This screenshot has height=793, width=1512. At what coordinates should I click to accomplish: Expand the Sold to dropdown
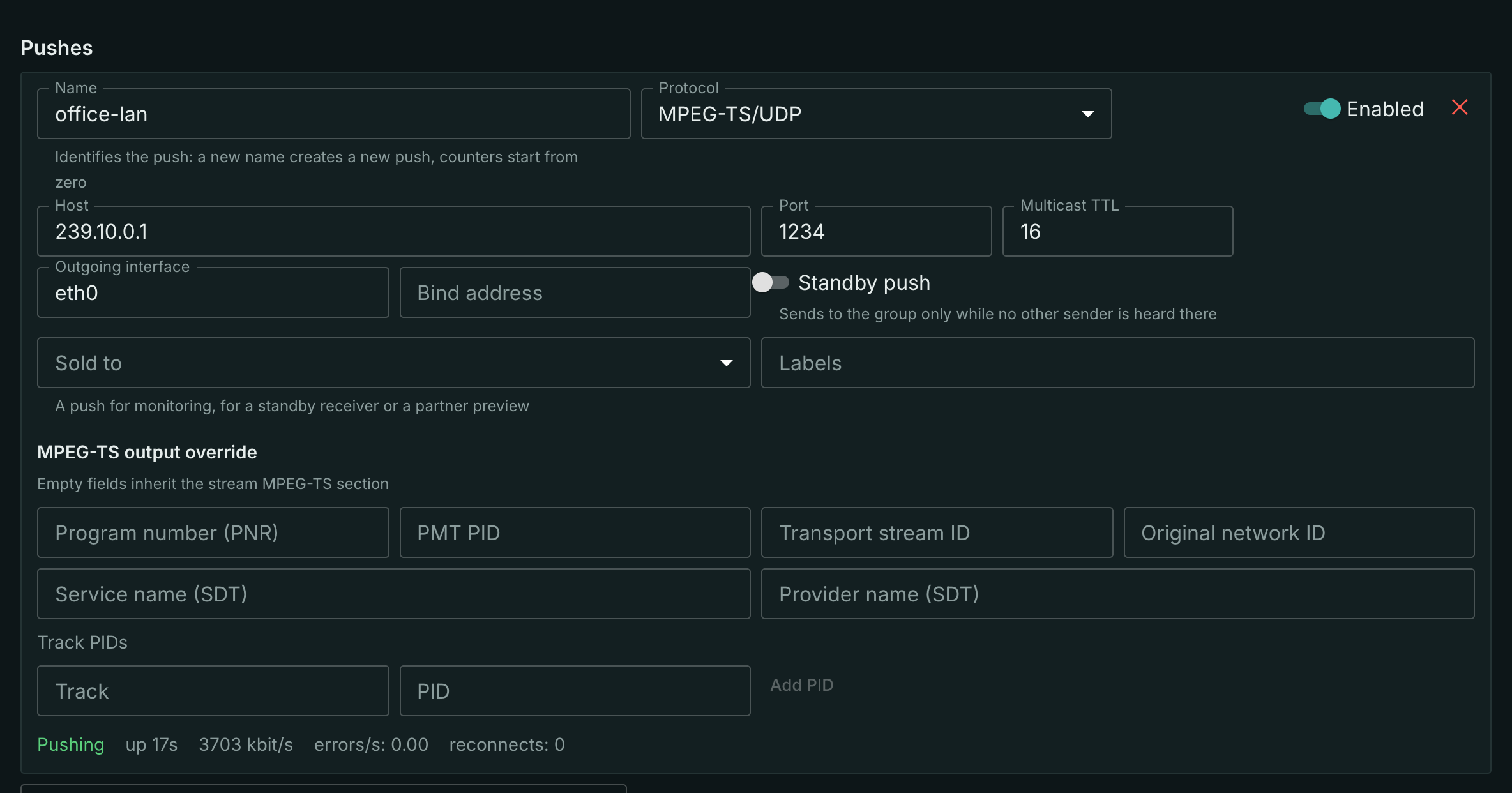[393, 363]
